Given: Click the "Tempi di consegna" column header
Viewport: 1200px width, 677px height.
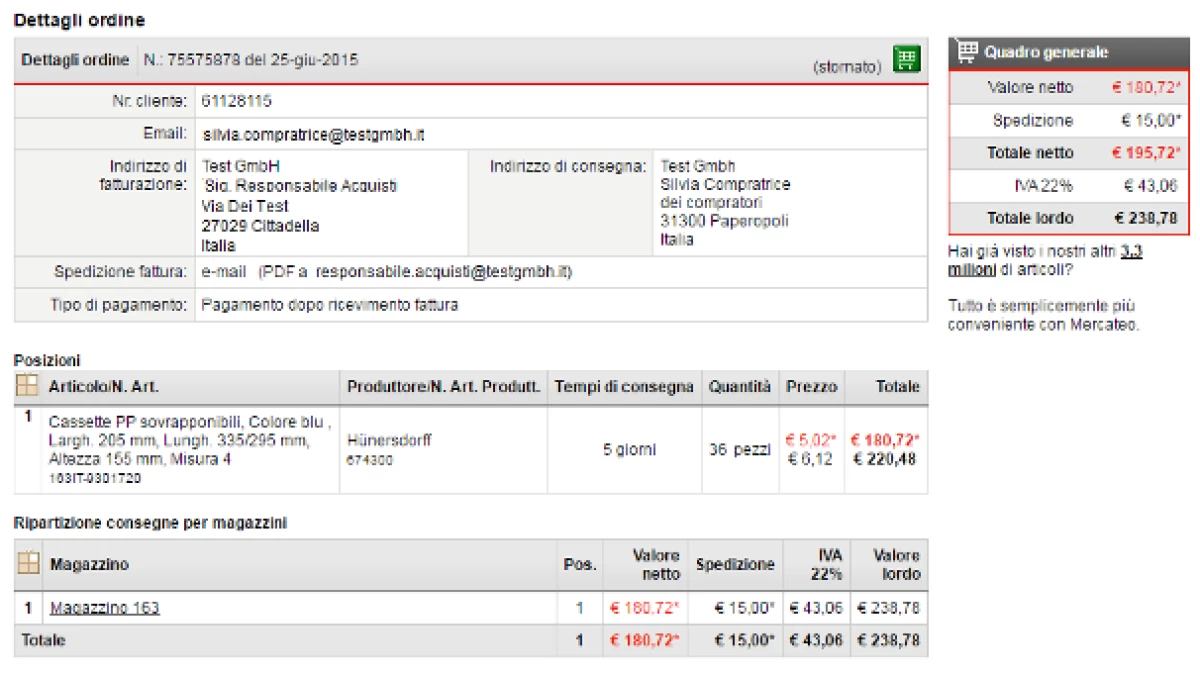Looking at the screenshot, I should (x=624, y=386).
